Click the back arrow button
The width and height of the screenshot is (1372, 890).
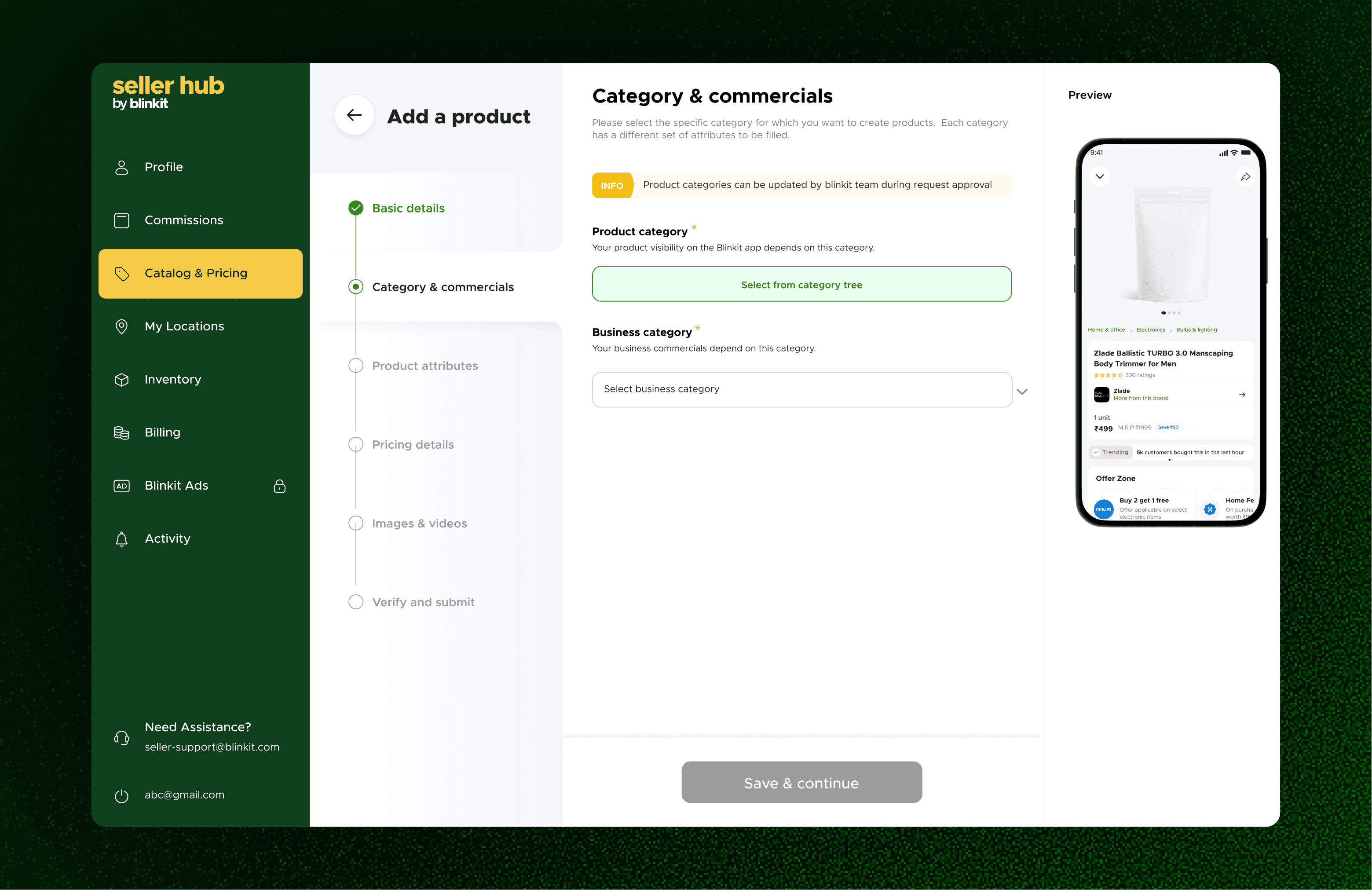coord(354,115)
